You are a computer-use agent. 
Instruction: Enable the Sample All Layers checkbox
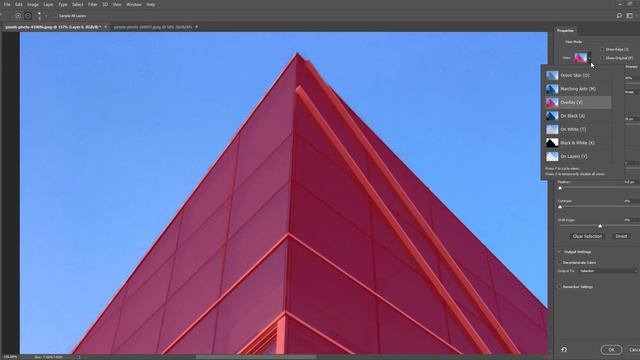[56, 16]
